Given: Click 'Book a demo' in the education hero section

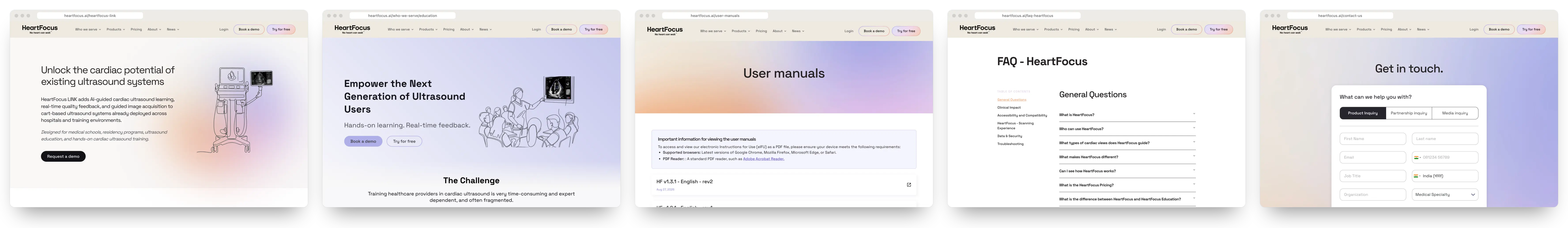Looking at the screenshot, I should tap(363, 141).
